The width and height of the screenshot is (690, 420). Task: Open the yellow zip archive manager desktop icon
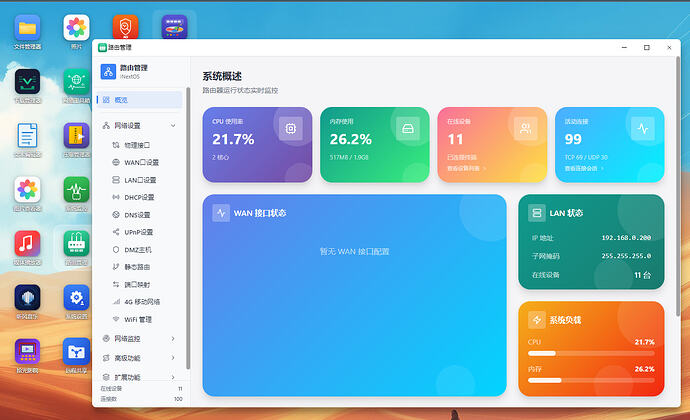[x=76, y=136]
